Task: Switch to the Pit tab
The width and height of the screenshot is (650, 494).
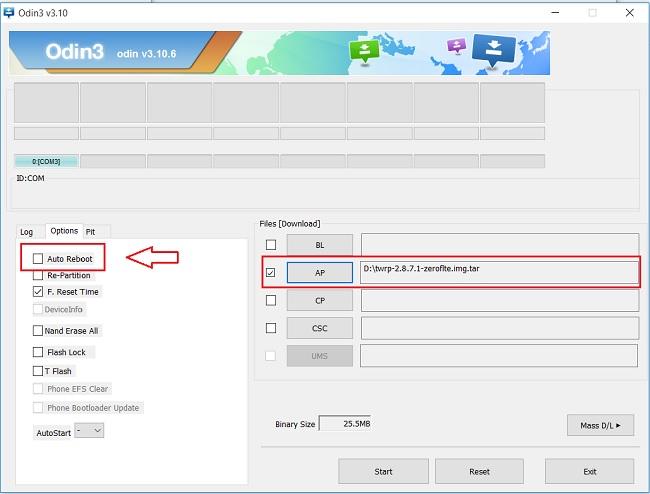Action: coord(90,232)
